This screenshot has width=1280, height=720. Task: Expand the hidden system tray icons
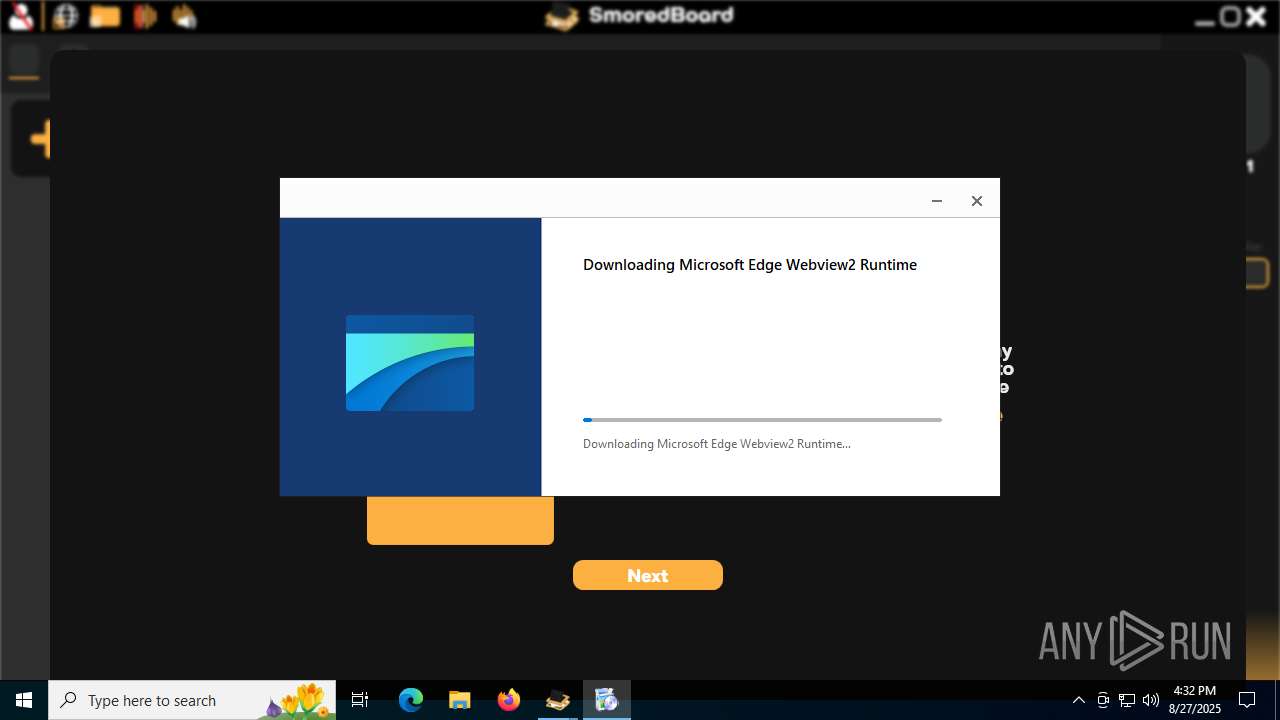click(x=1078, y=700)
